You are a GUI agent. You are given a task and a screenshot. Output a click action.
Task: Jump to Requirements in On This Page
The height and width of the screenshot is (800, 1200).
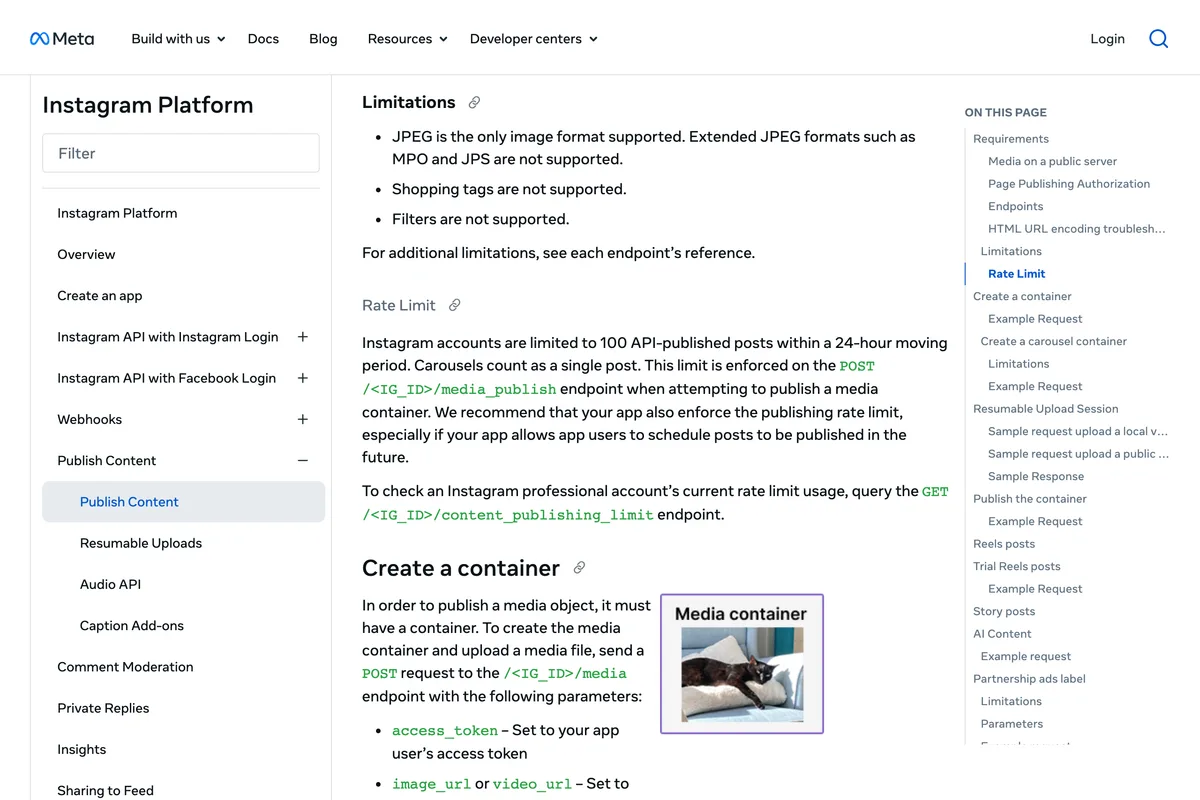click(1011, 139)
